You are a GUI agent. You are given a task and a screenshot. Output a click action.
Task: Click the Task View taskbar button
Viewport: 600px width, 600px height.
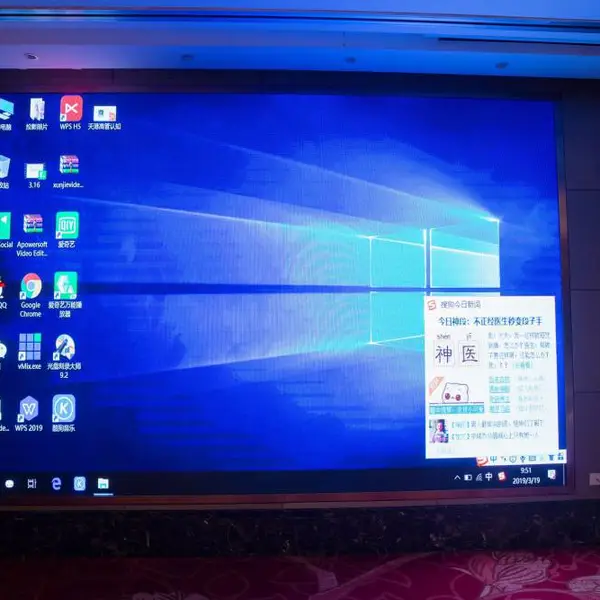[32, 484]
